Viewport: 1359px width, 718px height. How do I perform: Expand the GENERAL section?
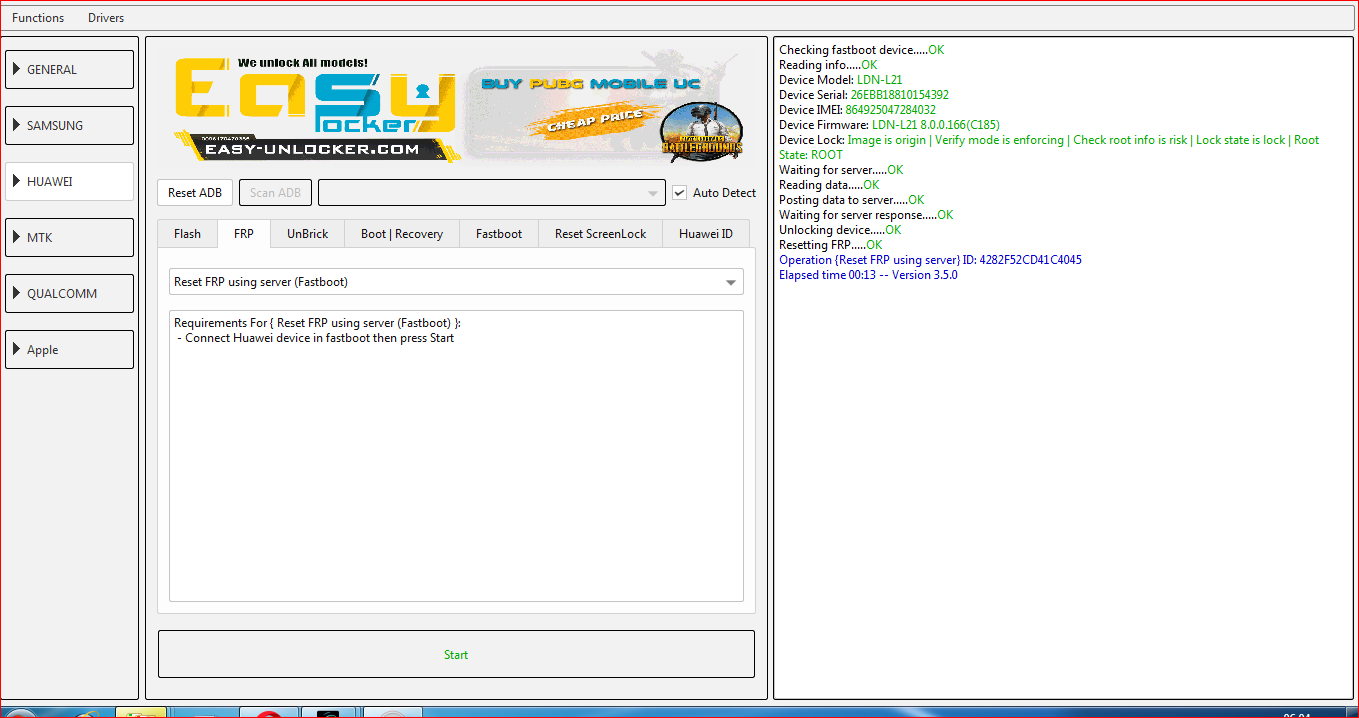click(x=70, y=70)
